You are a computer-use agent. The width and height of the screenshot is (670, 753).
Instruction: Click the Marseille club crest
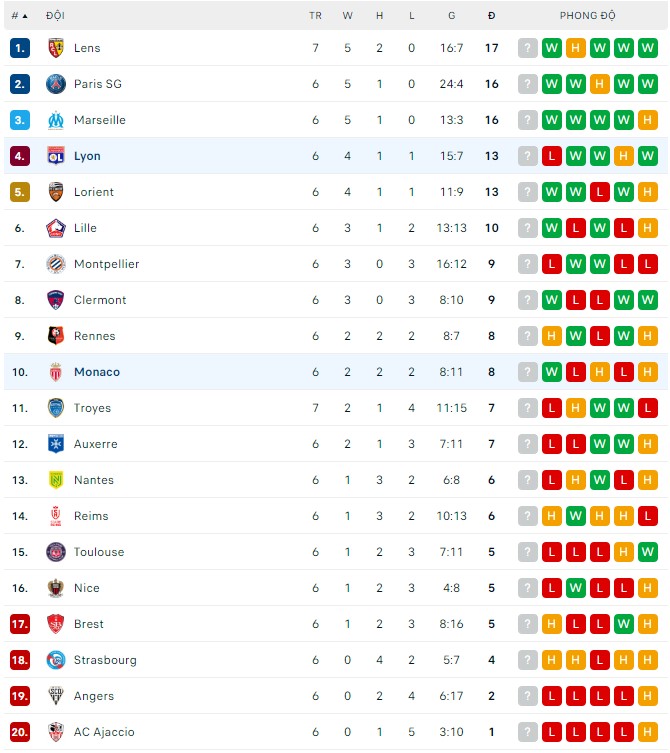[x=56, y=120]
